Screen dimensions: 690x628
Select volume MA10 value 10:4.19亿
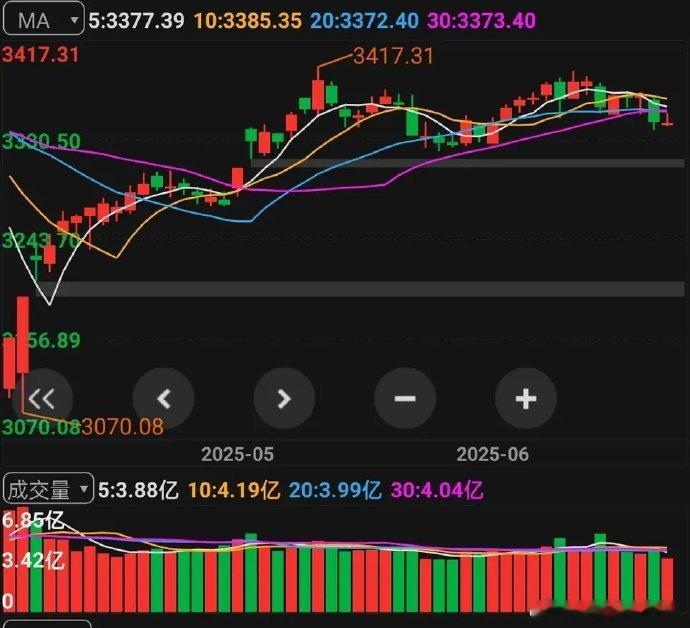pos(234,490)
